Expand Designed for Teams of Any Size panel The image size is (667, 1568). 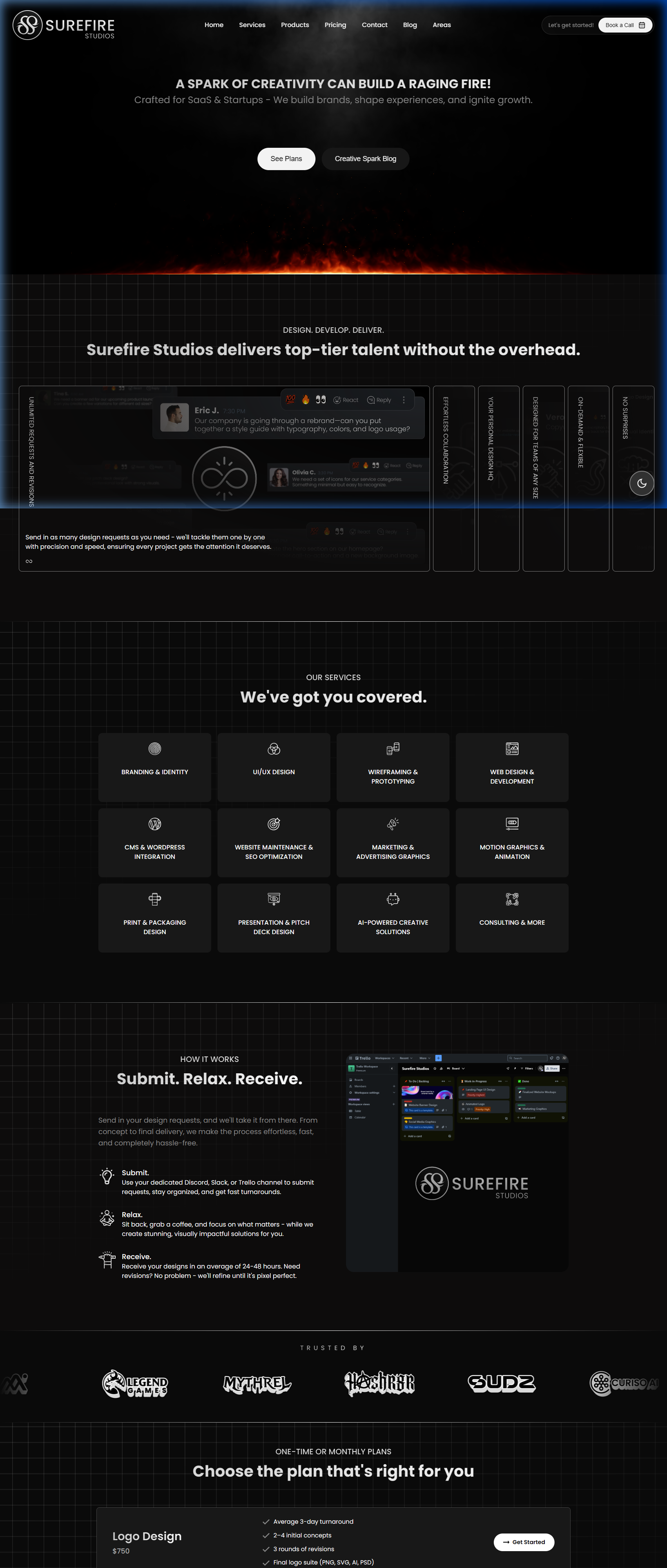point(544,478)
